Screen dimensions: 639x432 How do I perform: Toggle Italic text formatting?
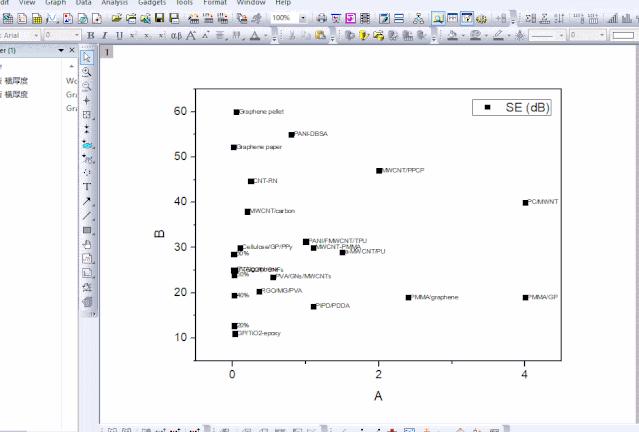[x=105, y=35]
